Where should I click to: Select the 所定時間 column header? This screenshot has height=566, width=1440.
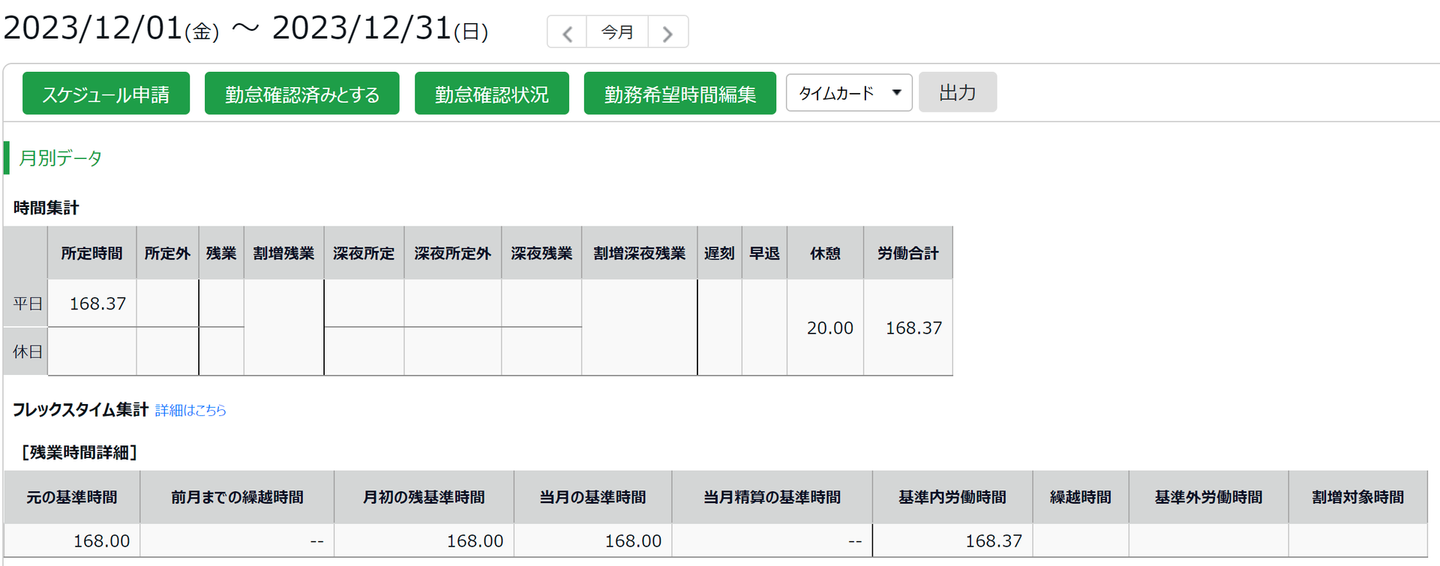tap(92, 254)
